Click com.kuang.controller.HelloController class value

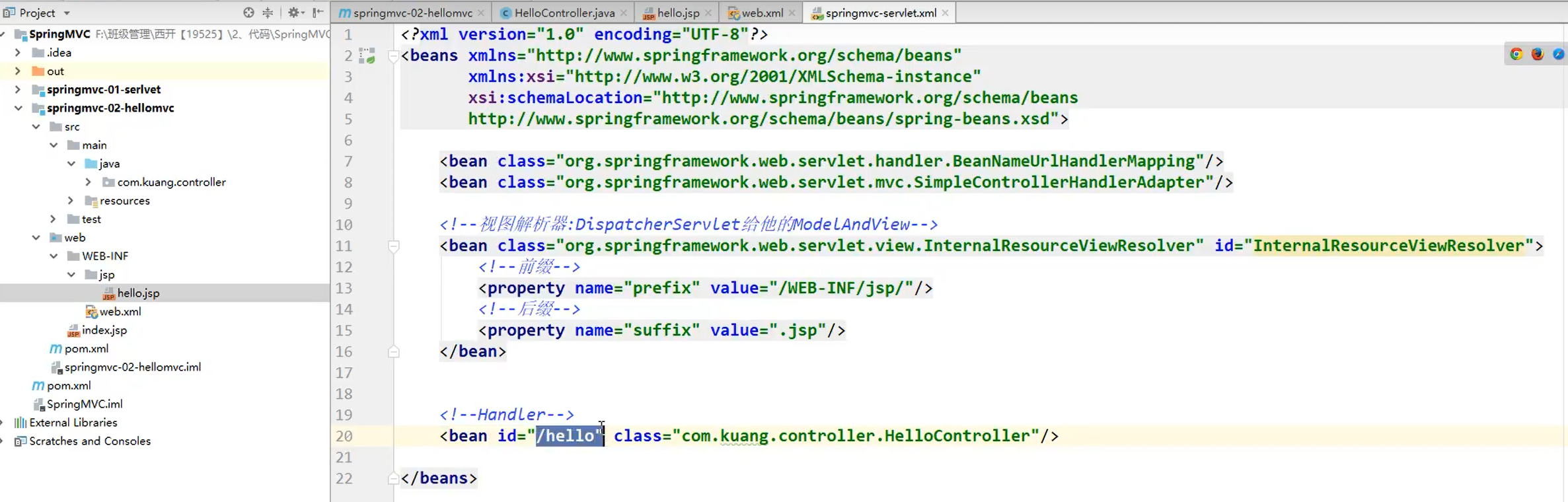coord(860,436)
